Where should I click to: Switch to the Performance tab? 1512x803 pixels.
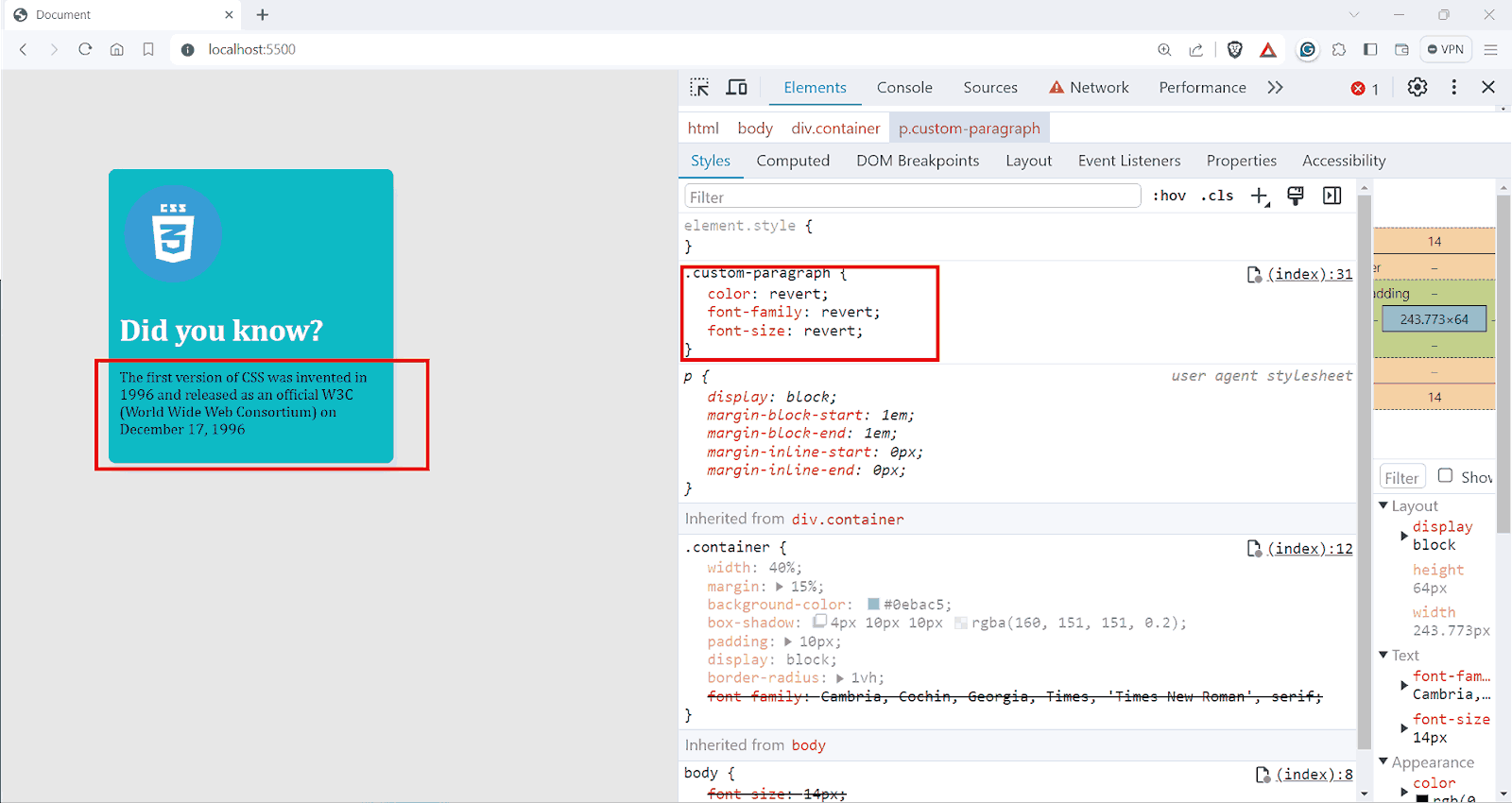point(1202,87)
